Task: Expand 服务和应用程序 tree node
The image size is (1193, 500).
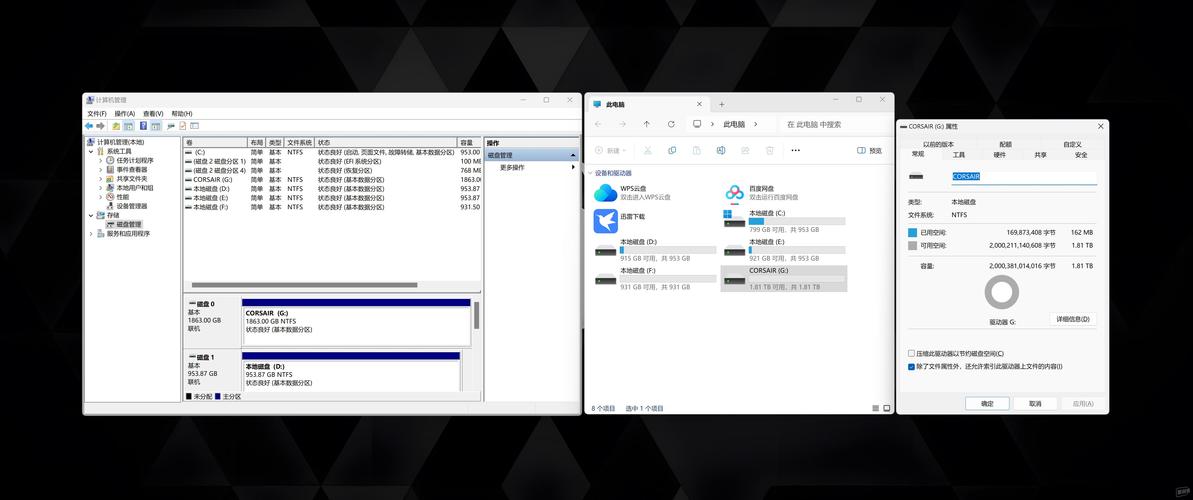Action: click(91, 234)
